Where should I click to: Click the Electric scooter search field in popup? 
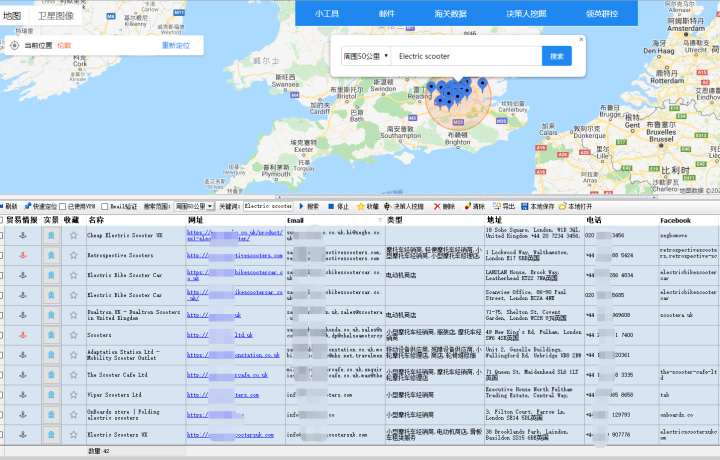(467, 56)
